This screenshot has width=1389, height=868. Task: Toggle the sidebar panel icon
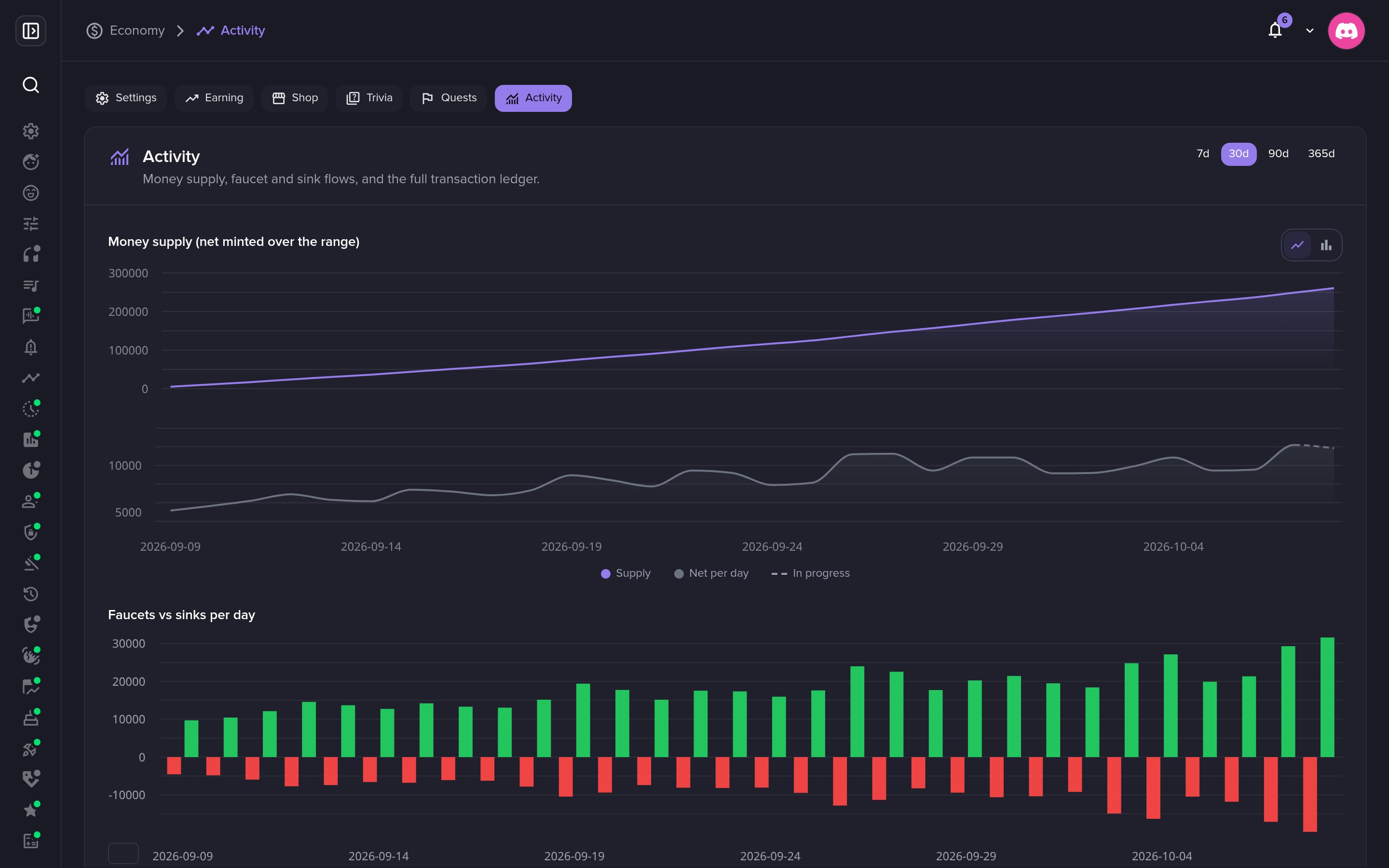point(30,30)
